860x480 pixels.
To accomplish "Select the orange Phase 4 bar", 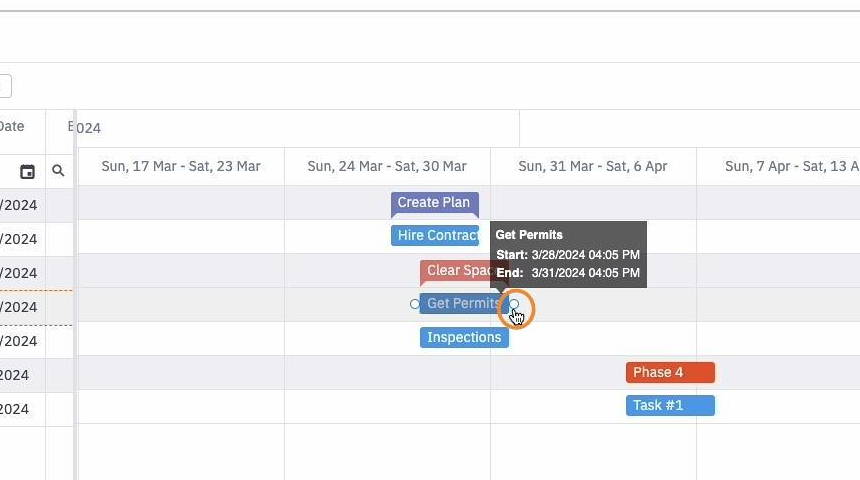I will coord(670,372).
